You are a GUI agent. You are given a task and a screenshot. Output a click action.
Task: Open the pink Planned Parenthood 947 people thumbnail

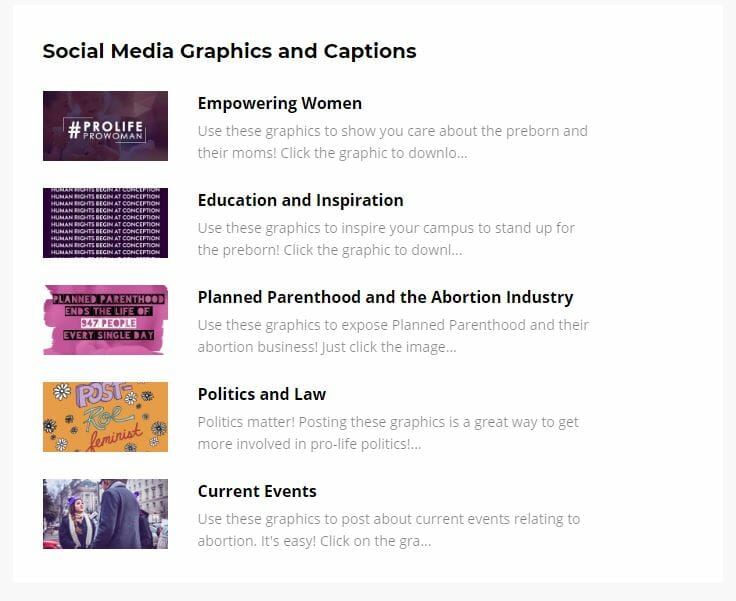point(105,320)
